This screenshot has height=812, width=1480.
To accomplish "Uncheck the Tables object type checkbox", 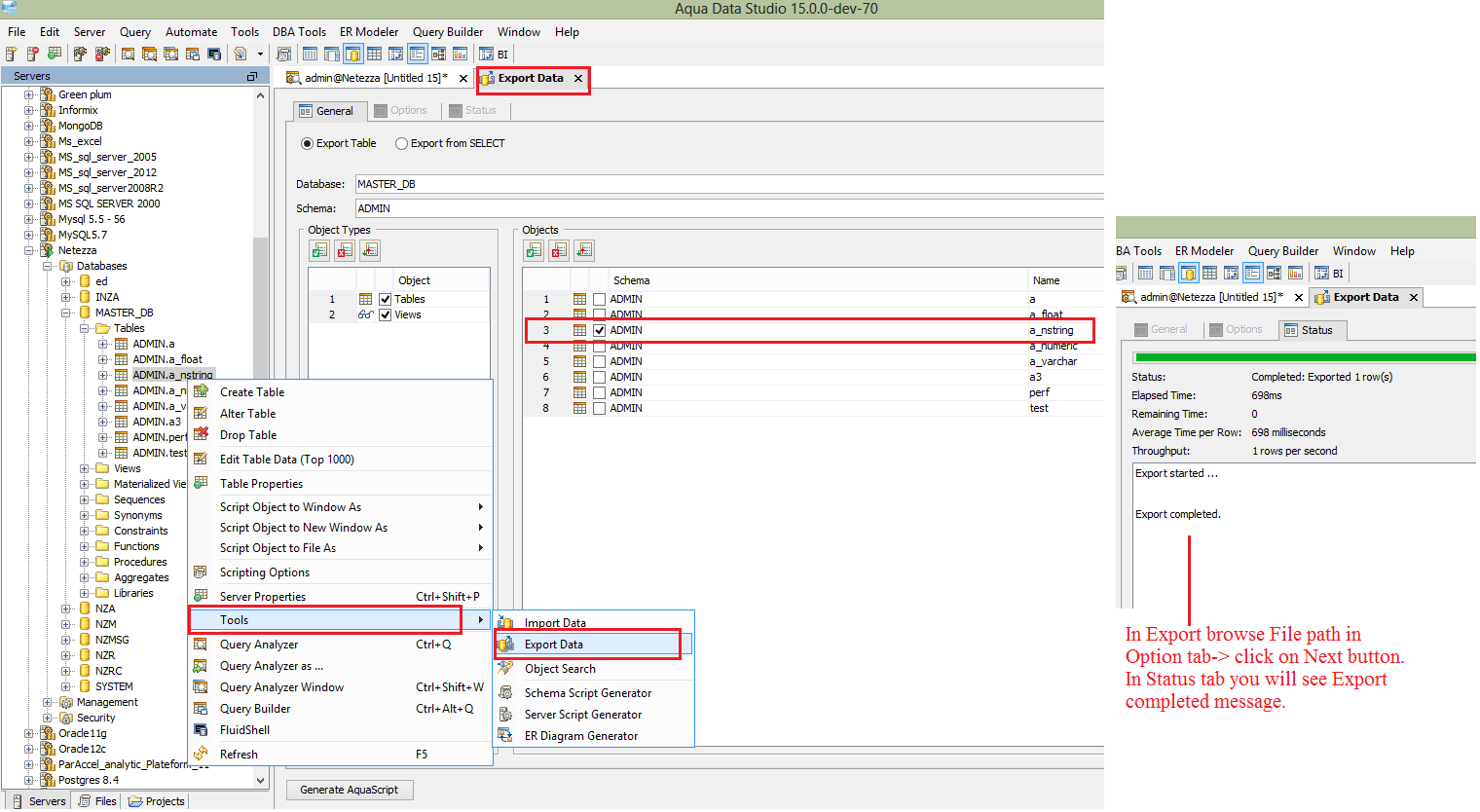I will (386, 299).
